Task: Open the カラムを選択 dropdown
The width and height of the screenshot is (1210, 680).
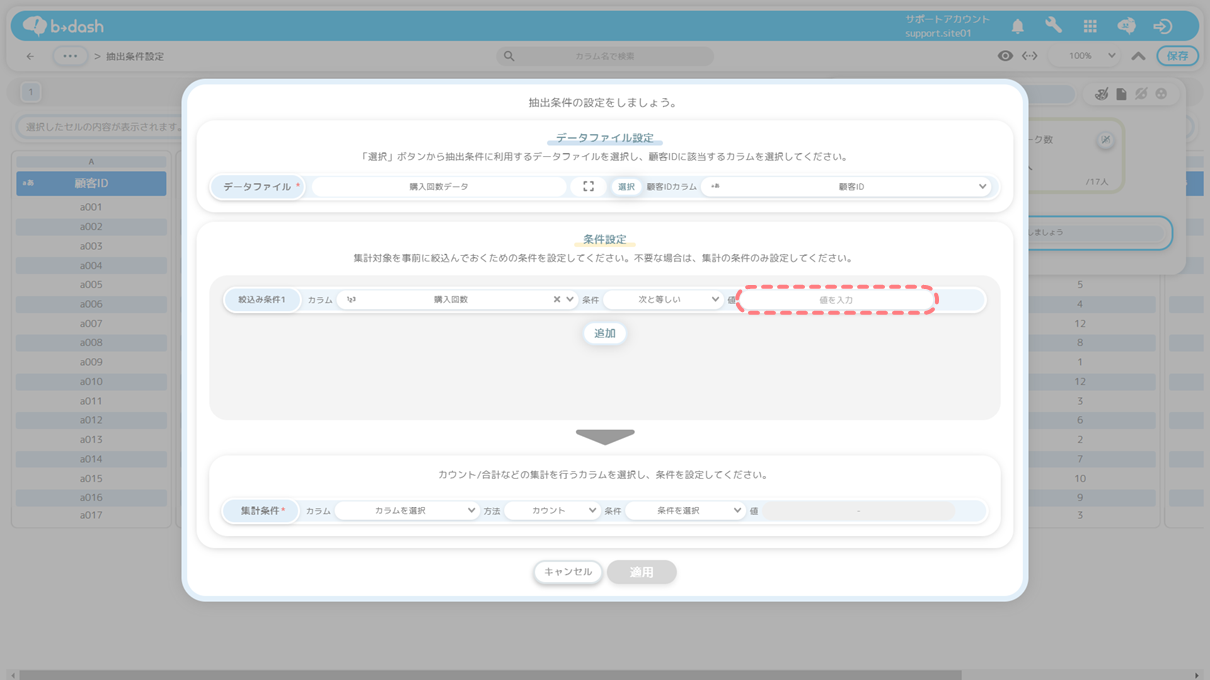Action: [407, 511]
